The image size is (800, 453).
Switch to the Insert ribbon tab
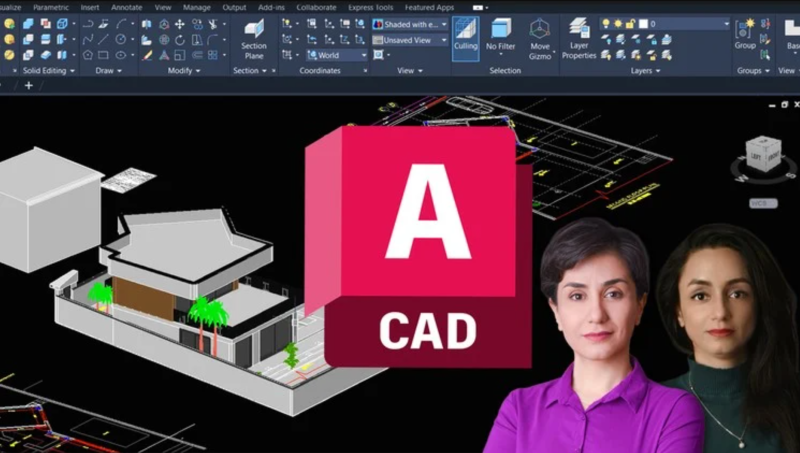point(90,8)
